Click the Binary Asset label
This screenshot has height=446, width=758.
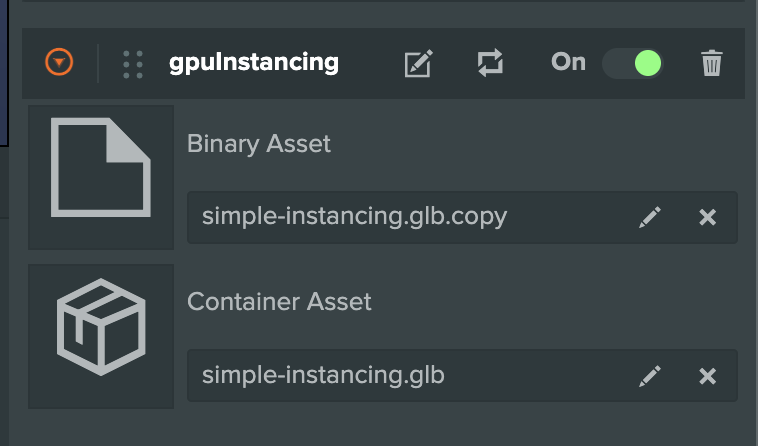point(258,144)
